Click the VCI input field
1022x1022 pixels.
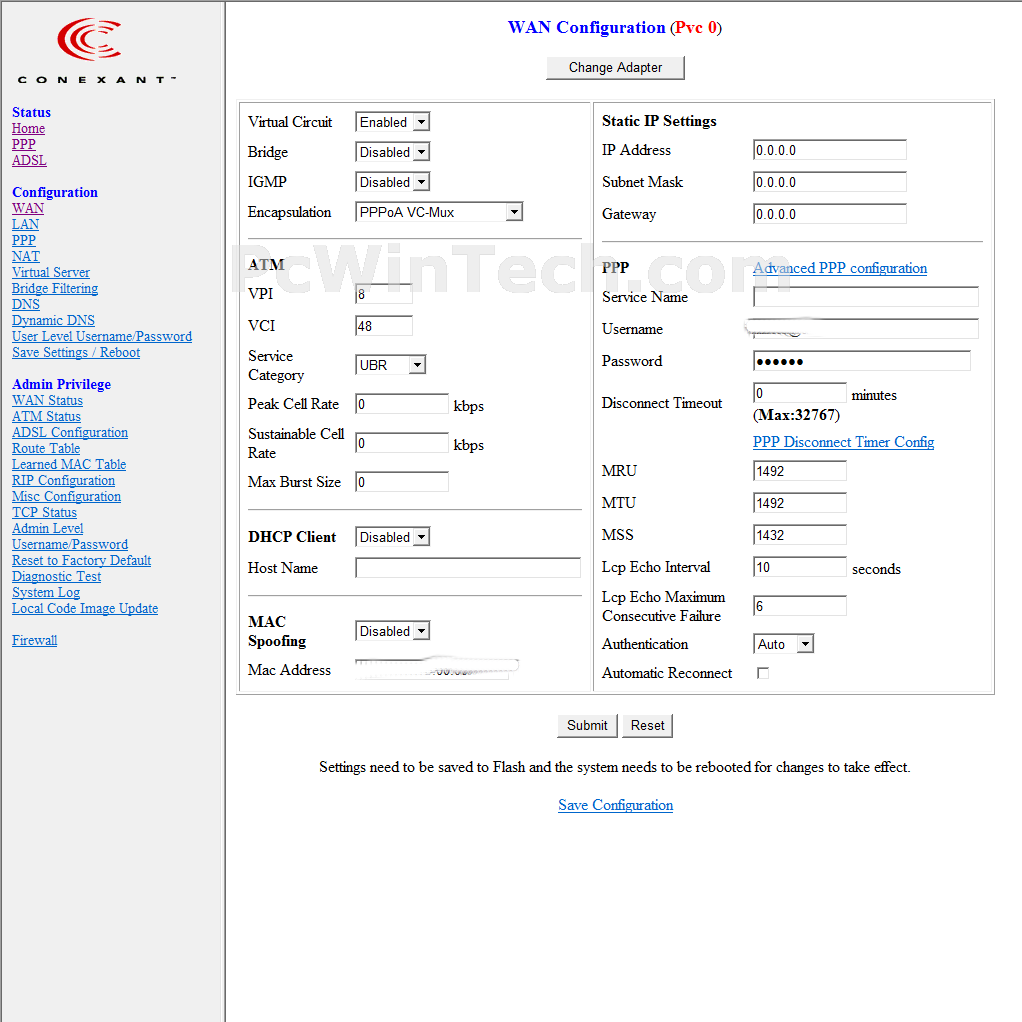[x=384, y=326]
